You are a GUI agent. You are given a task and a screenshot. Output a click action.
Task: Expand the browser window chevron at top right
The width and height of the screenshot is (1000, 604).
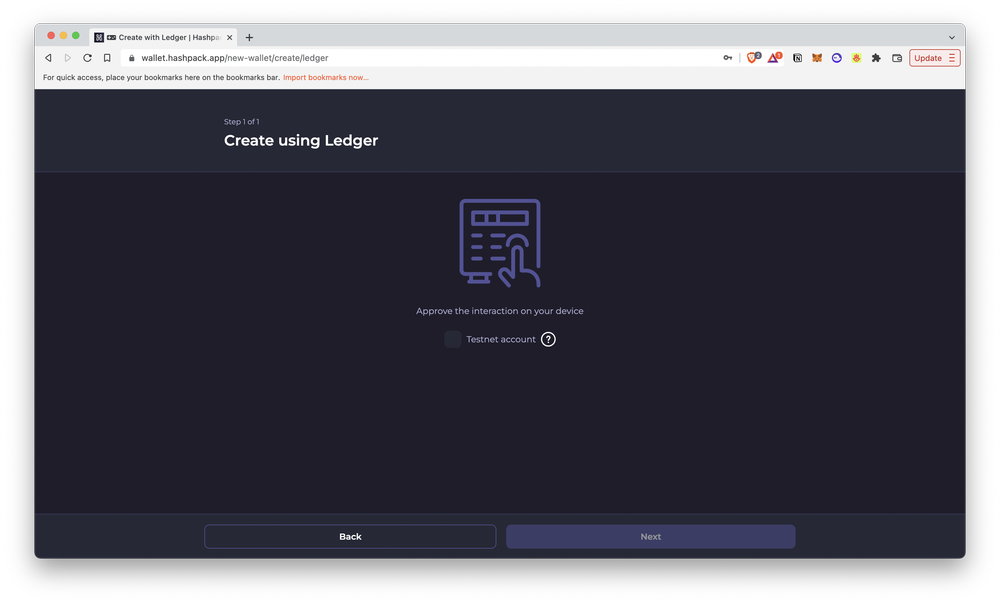point(951,36)
